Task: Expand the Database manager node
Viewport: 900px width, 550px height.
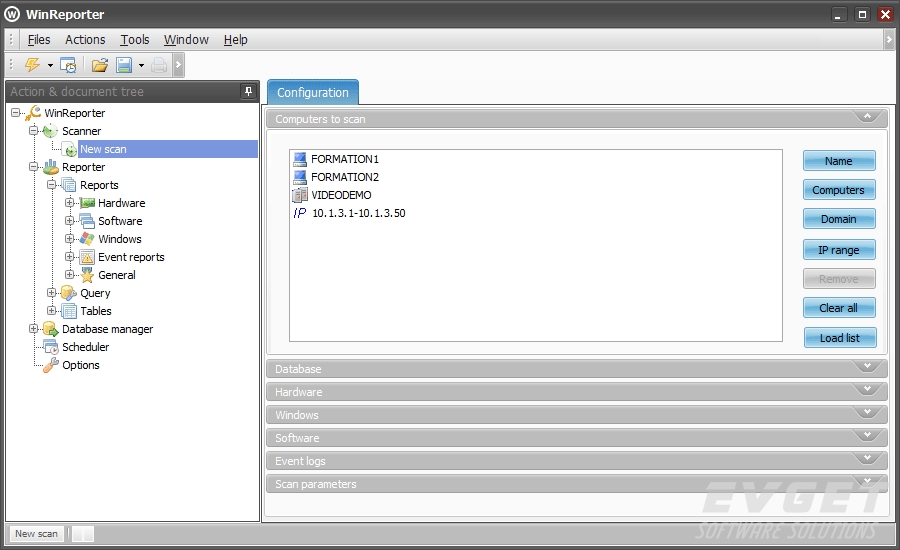Action: (x=33, y=329)
